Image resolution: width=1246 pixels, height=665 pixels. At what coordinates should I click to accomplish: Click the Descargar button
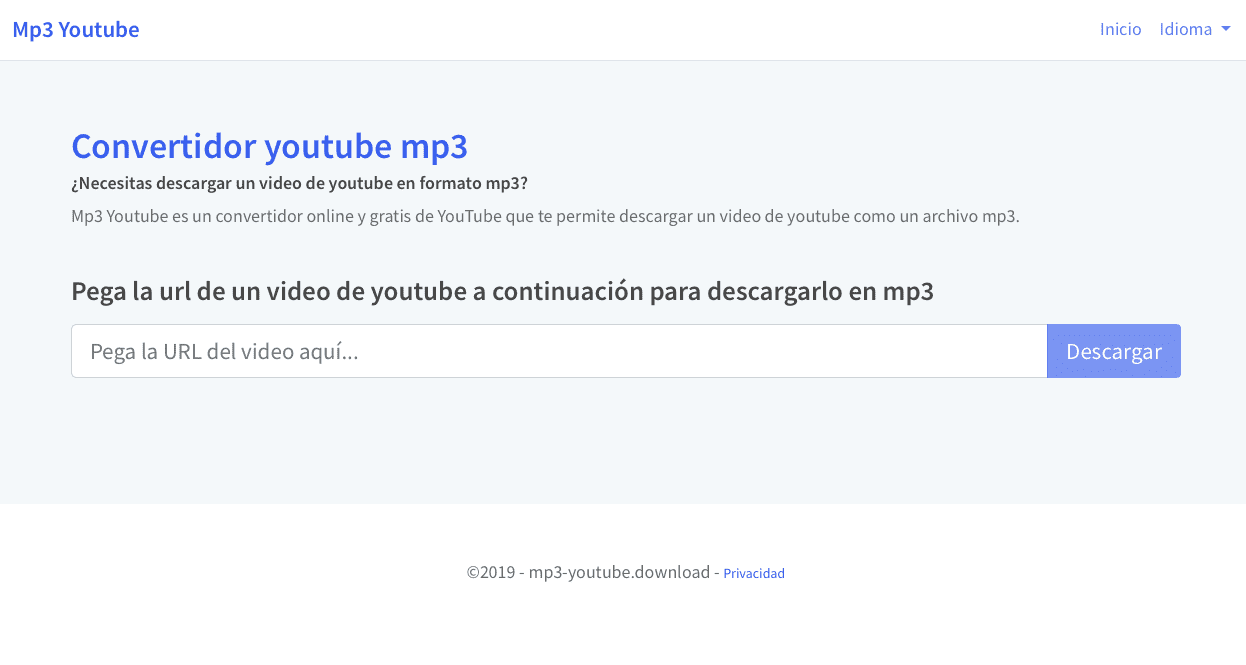(x=1114, y=351)
